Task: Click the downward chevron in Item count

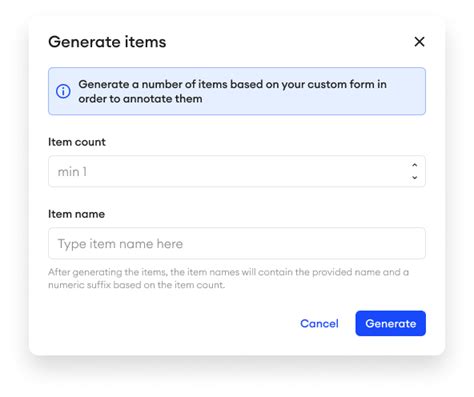Action: (x=415, y=177)
